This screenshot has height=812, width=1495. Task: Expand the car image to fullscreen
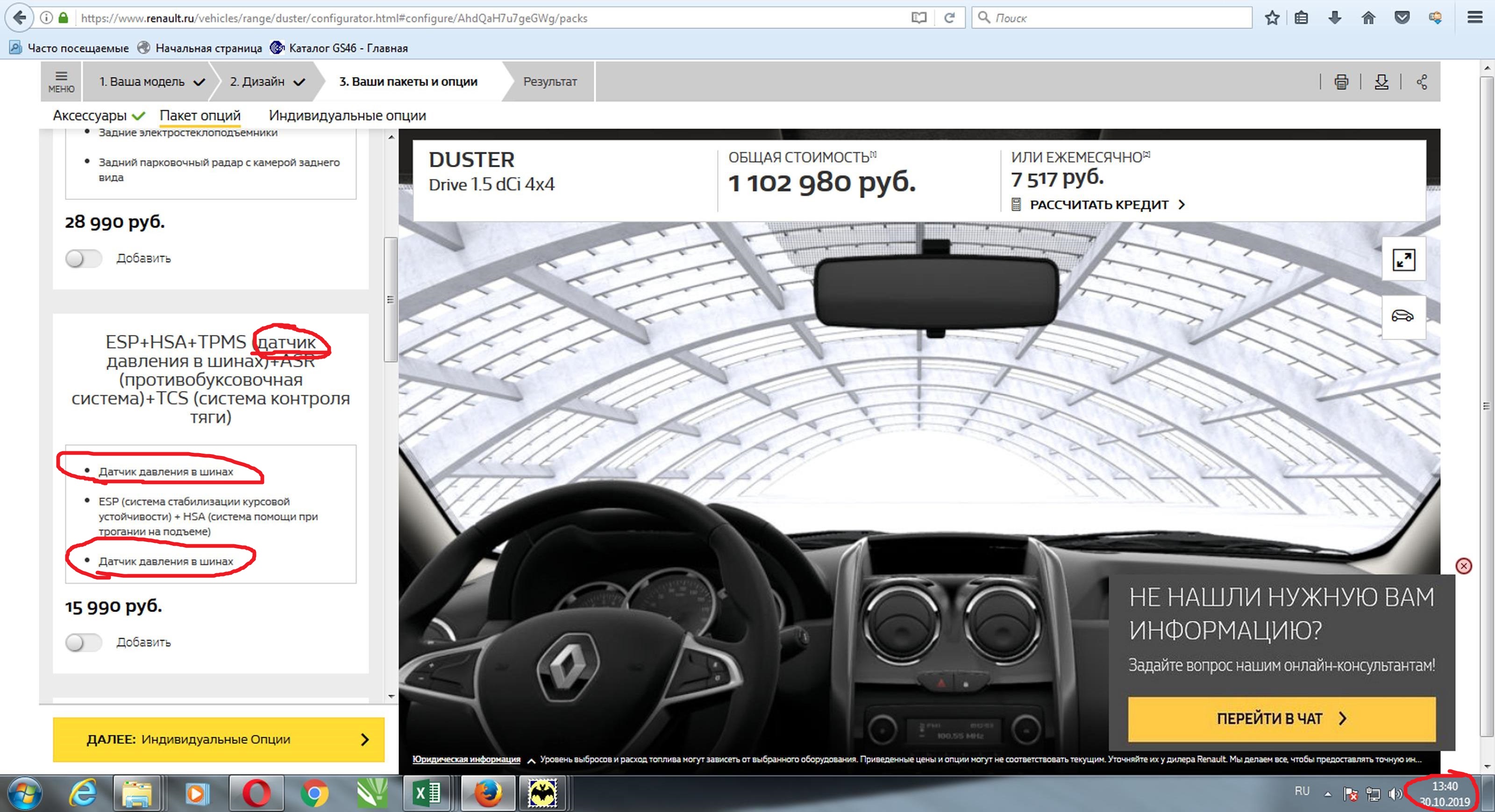pos(1403,259)
